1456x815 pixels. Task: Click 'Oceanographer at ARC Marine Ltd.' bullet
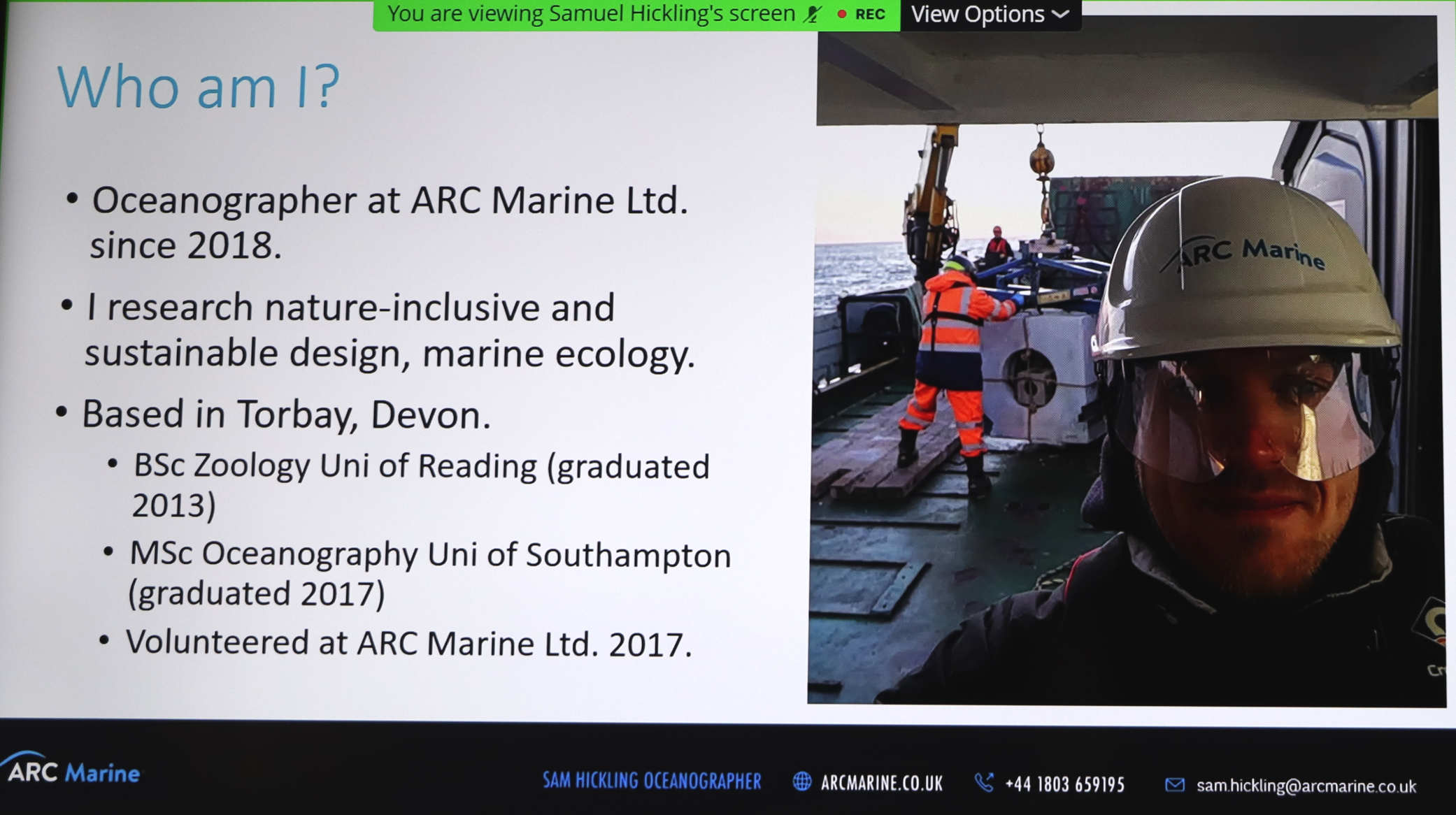point(390,200)
